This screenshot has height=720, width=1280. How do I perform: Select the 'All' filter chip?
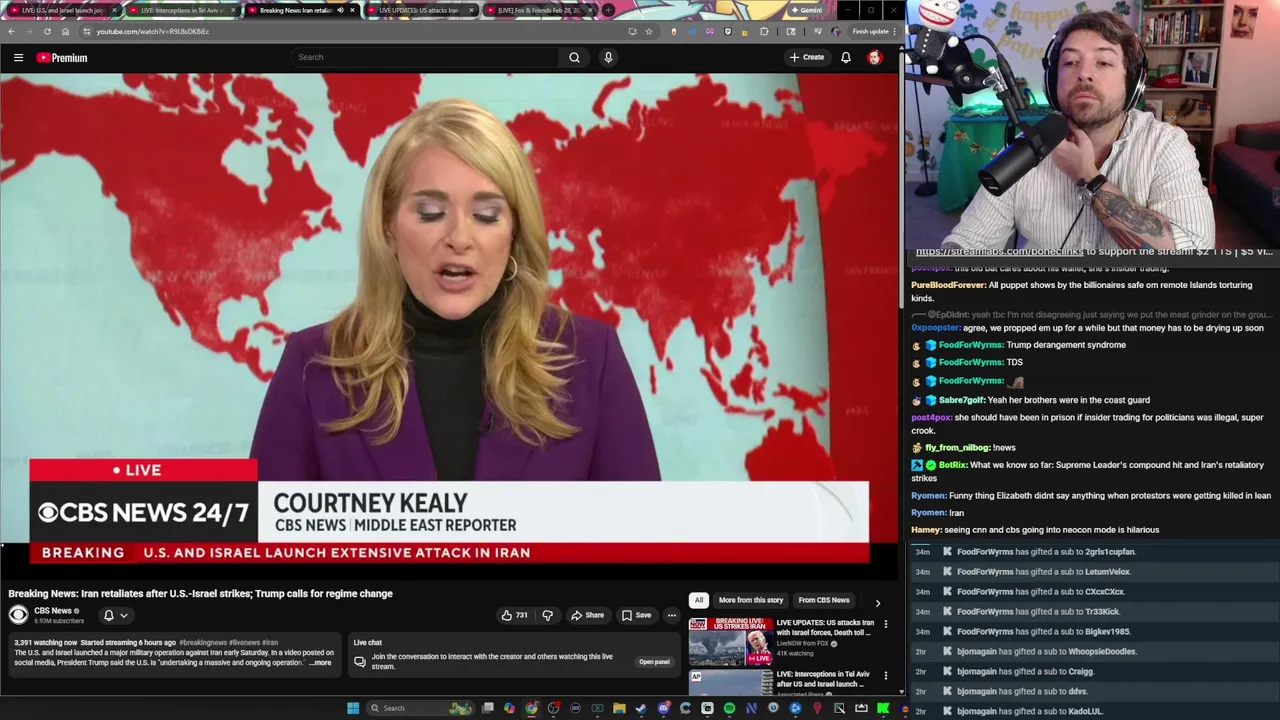(699, 600)
